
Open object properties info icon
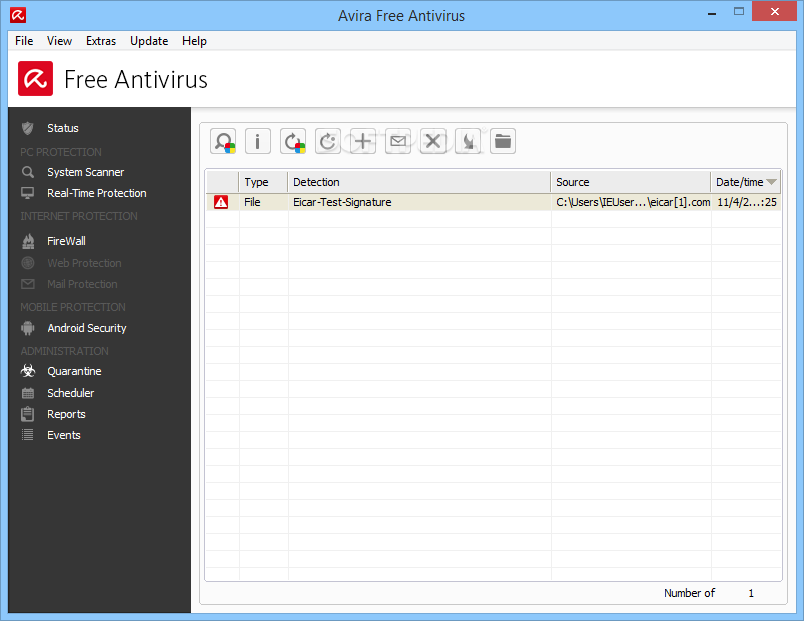(x=258, y=141)
